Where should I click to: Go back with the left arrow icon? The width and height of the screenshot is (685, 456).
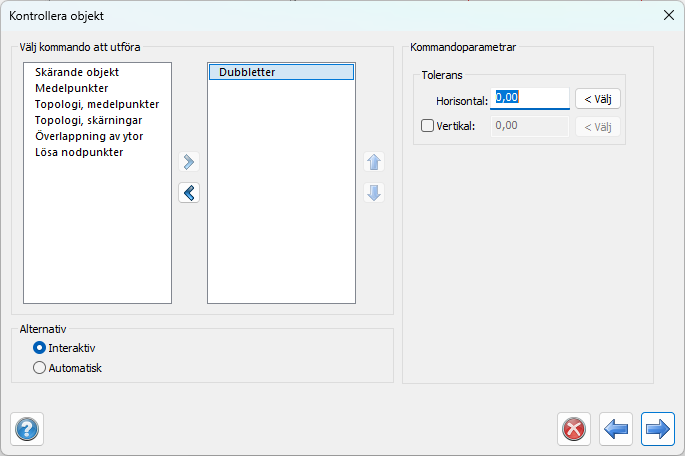(616, 429)
